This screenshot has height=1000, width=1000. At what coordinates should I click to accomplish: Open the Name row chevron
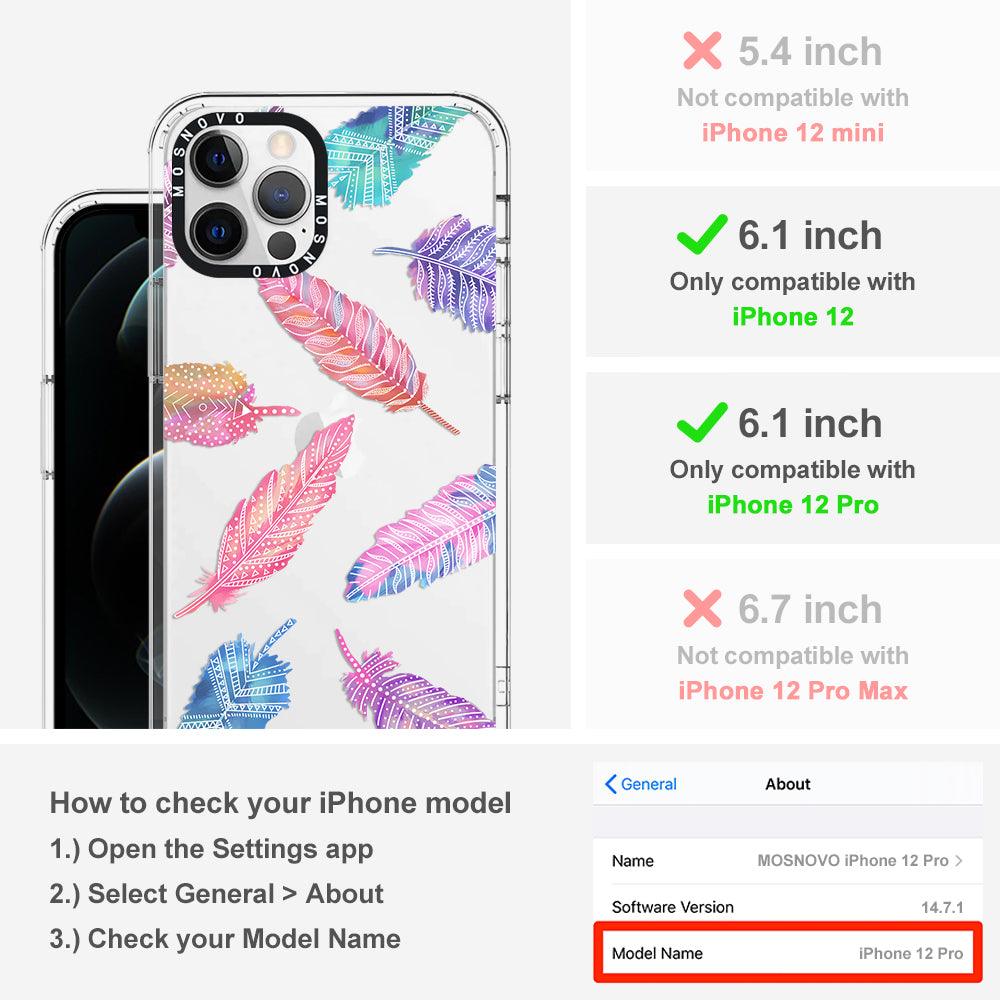coord(959,860)
